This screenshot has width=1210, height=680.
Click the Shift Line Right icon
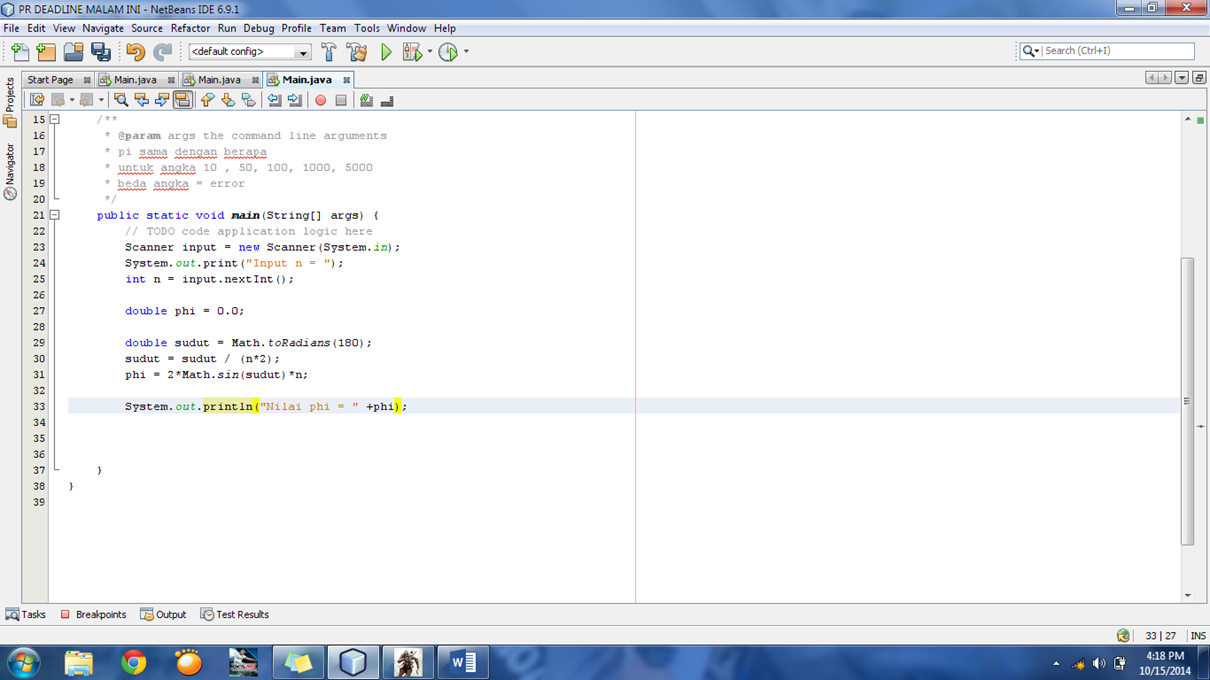click(x=295, y=100)
